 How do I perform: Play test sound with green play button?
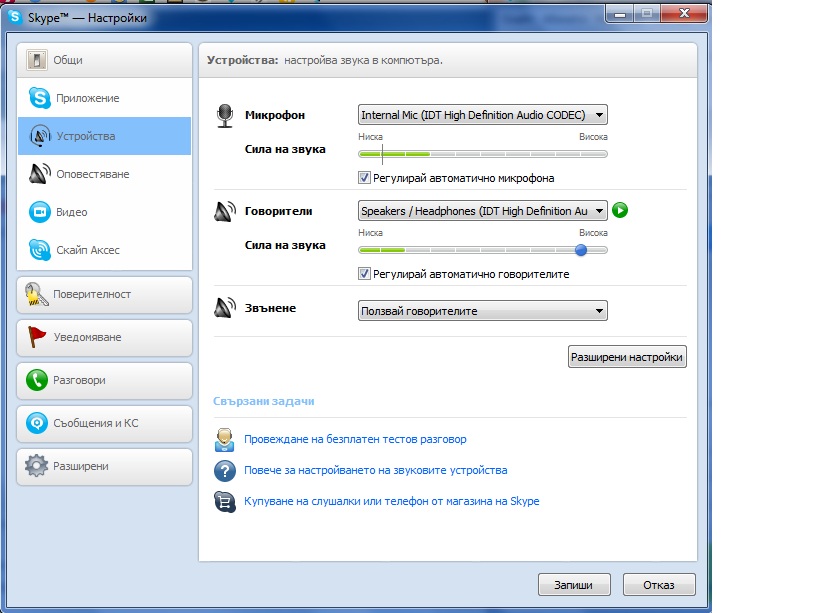coord(620,210)
